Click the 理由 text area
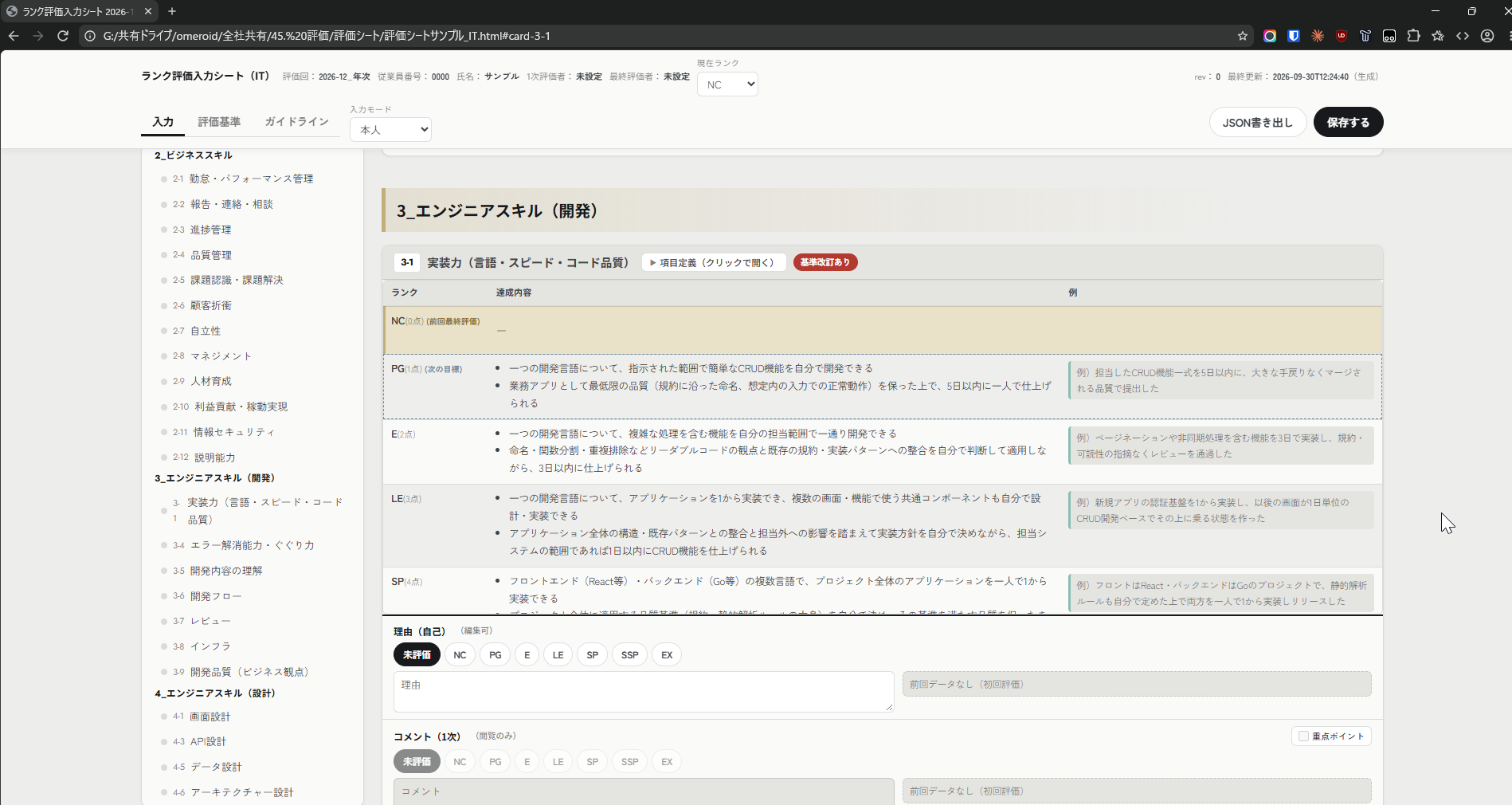The width and height of the screenshot is (1512, 805). (644, 691)
